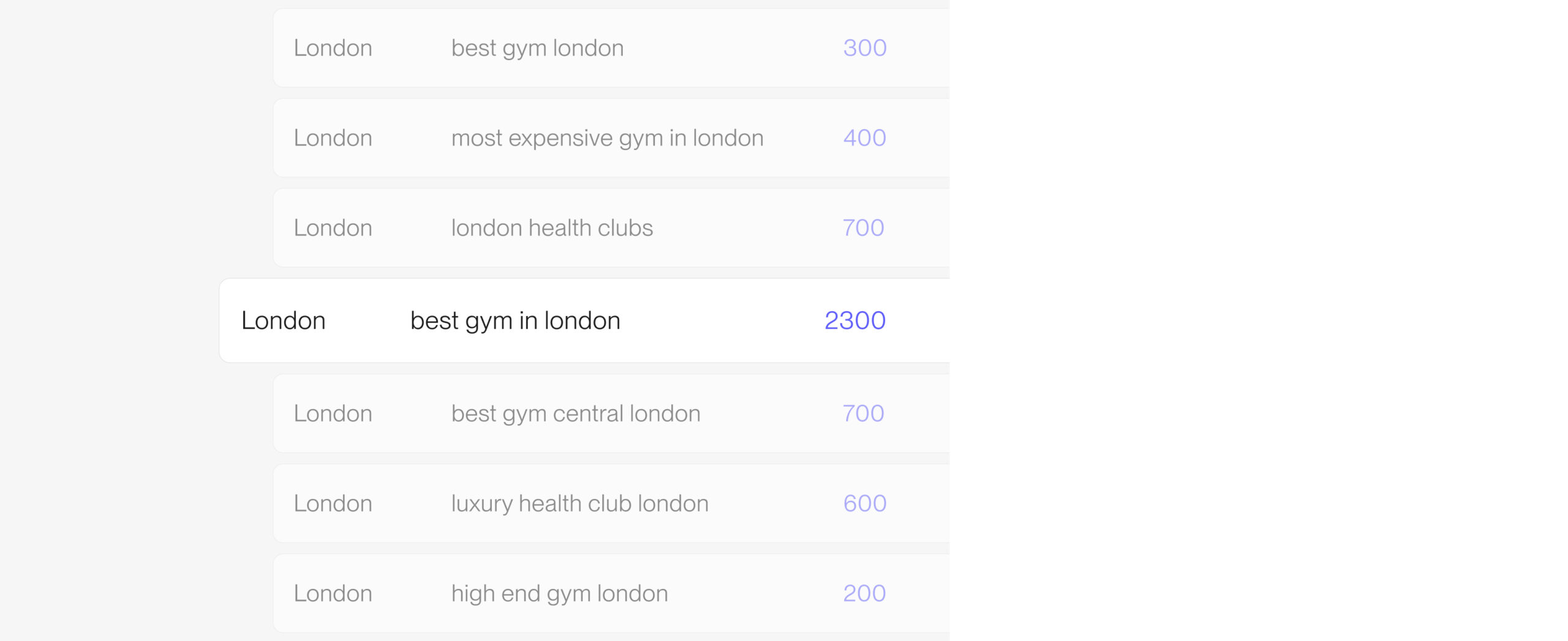
Task: Select 'best gym central london' keyword
Action: [x=576, y=414]
